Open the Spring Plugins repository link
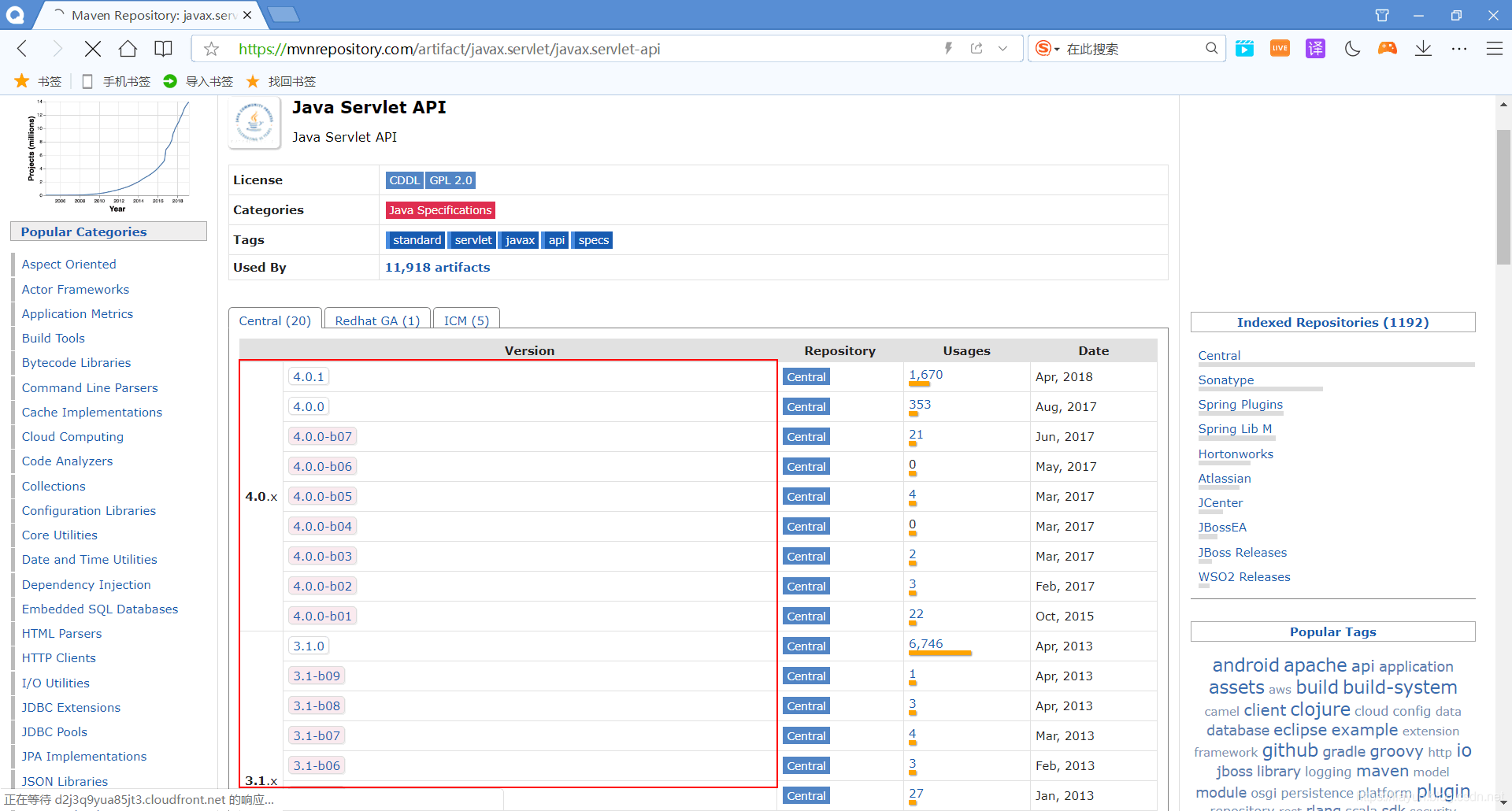The image size is (1512, 811). (1240, 405)
